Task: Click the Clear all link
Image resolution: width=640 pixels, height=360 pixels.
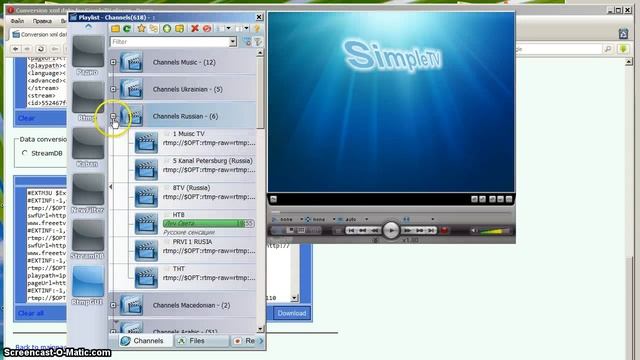Action: click(31, 313)
